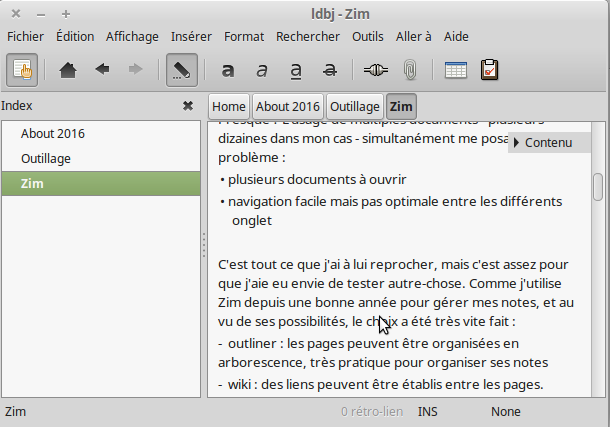Toggle the page editable pencil button
This screenshot has width=610, height=427.
182,70
